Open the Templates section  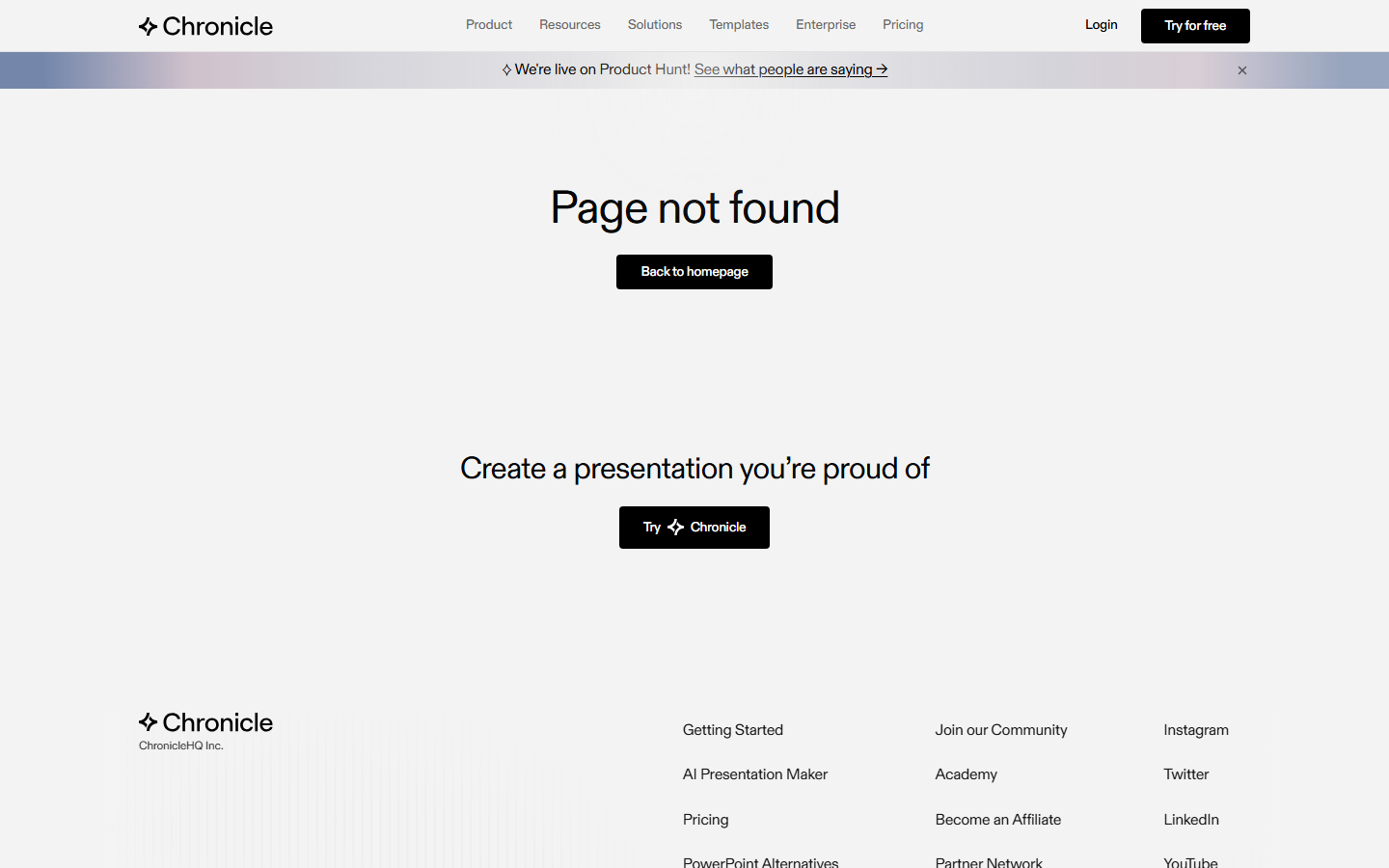click(x=739, y=25)
